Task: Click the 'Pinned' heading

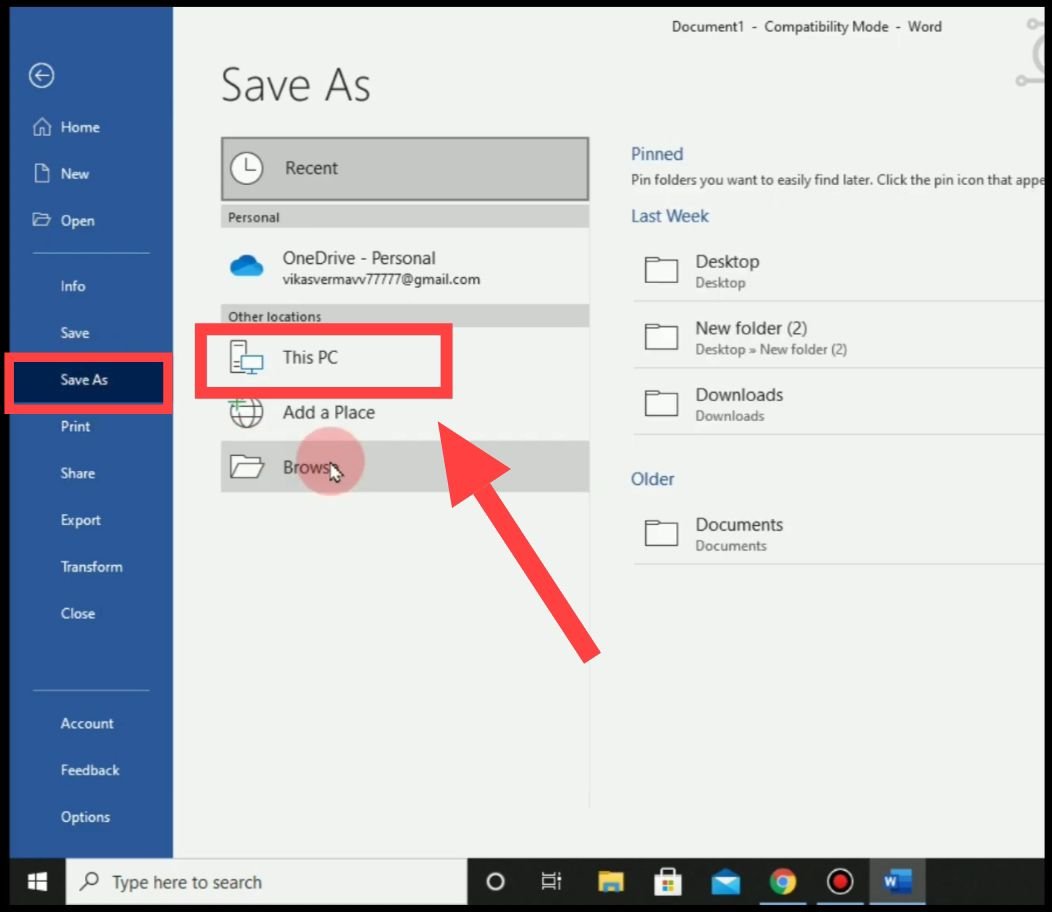Action: point(657,154)
